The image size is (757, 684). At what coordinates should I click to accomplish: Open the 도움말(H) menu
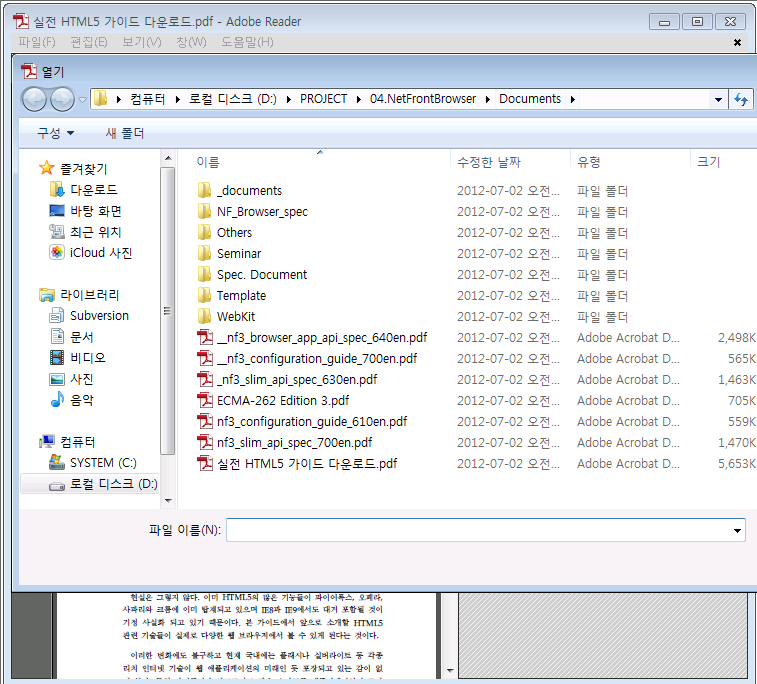(x=247, y=42)
